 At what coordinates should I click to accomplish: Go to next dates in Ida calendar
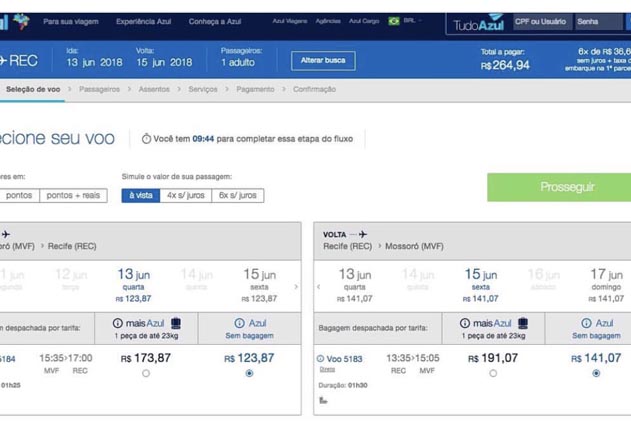pos(296,287)
